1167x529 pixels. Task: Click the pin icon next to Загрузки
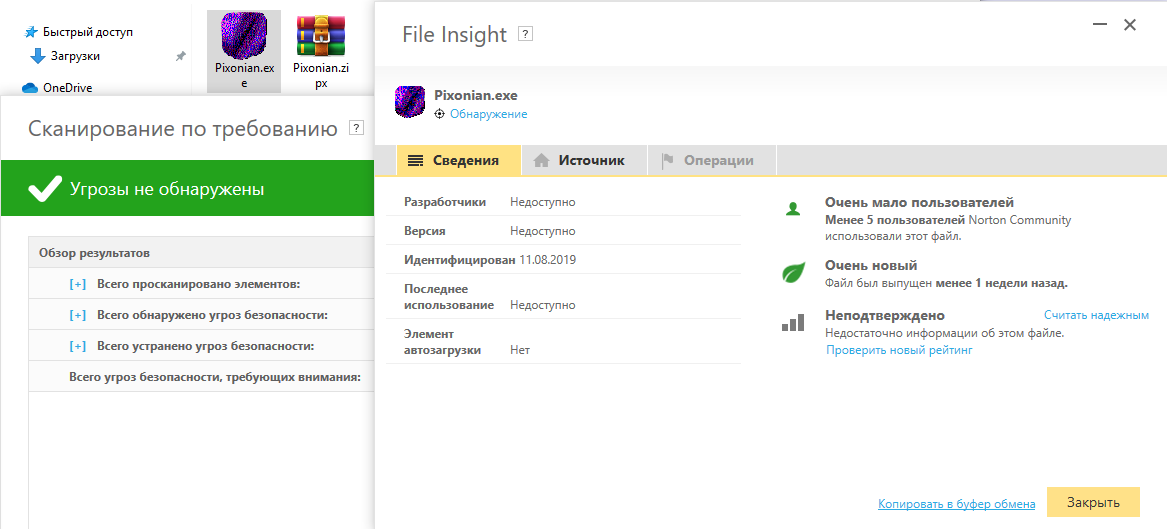[180, 57]
